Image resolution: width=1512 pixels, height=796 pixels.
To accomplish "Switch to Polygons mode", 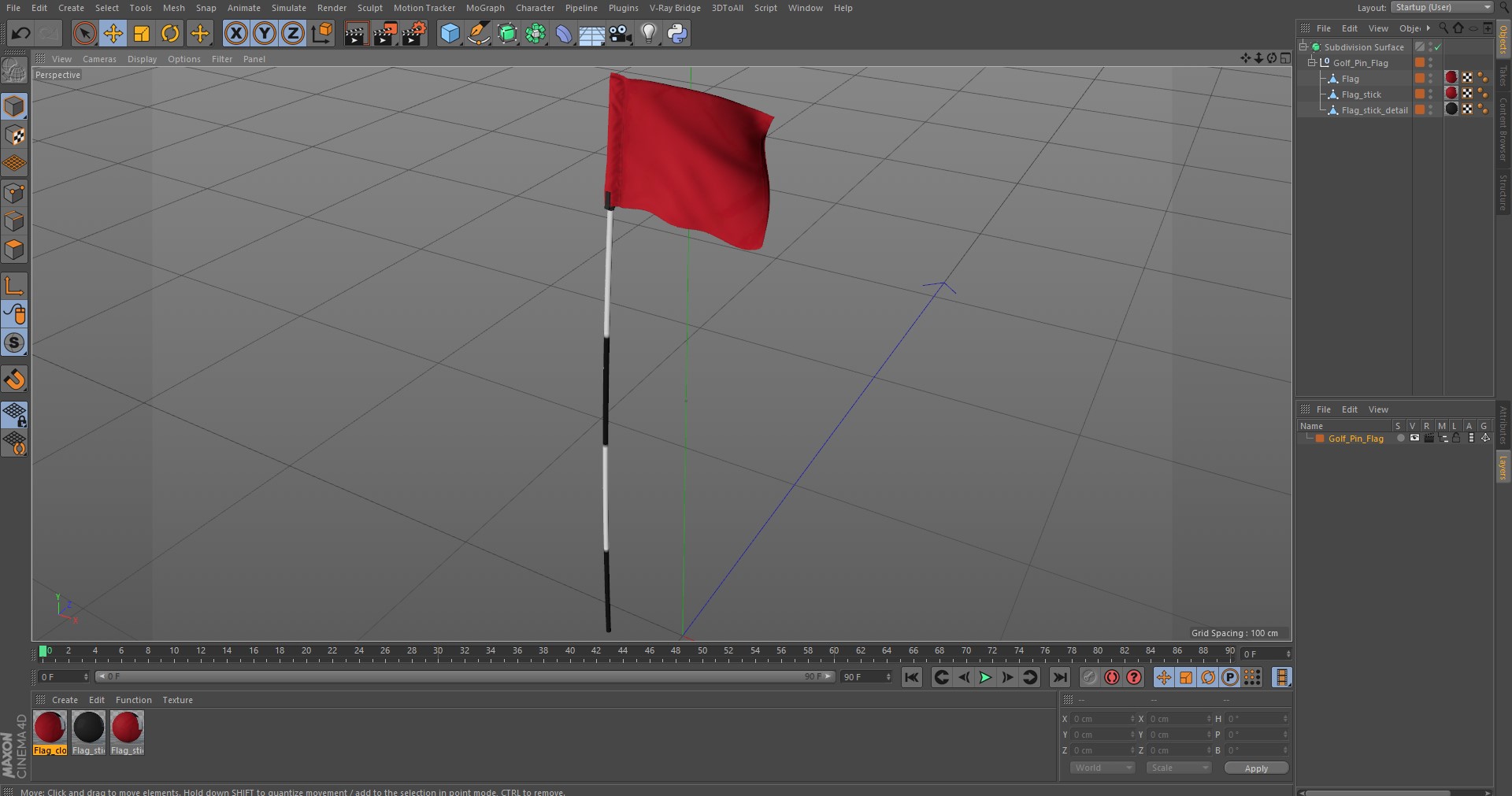I will (14, 250).
